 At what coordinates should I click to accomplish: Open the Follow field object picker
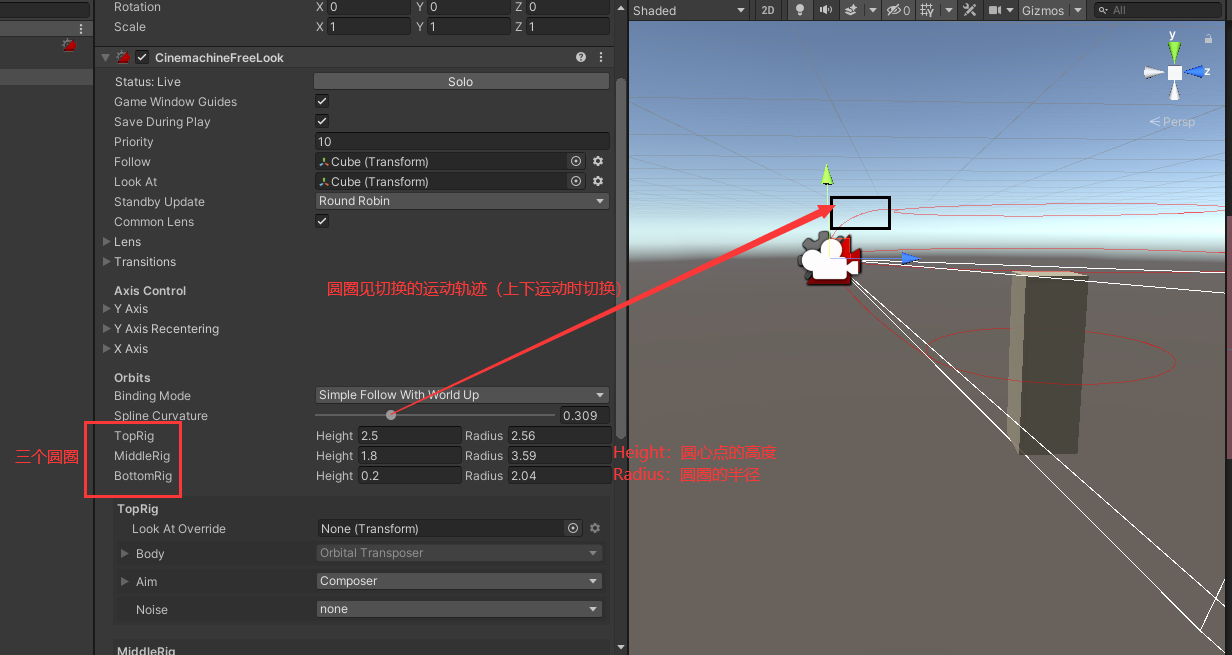click(575, 161)
